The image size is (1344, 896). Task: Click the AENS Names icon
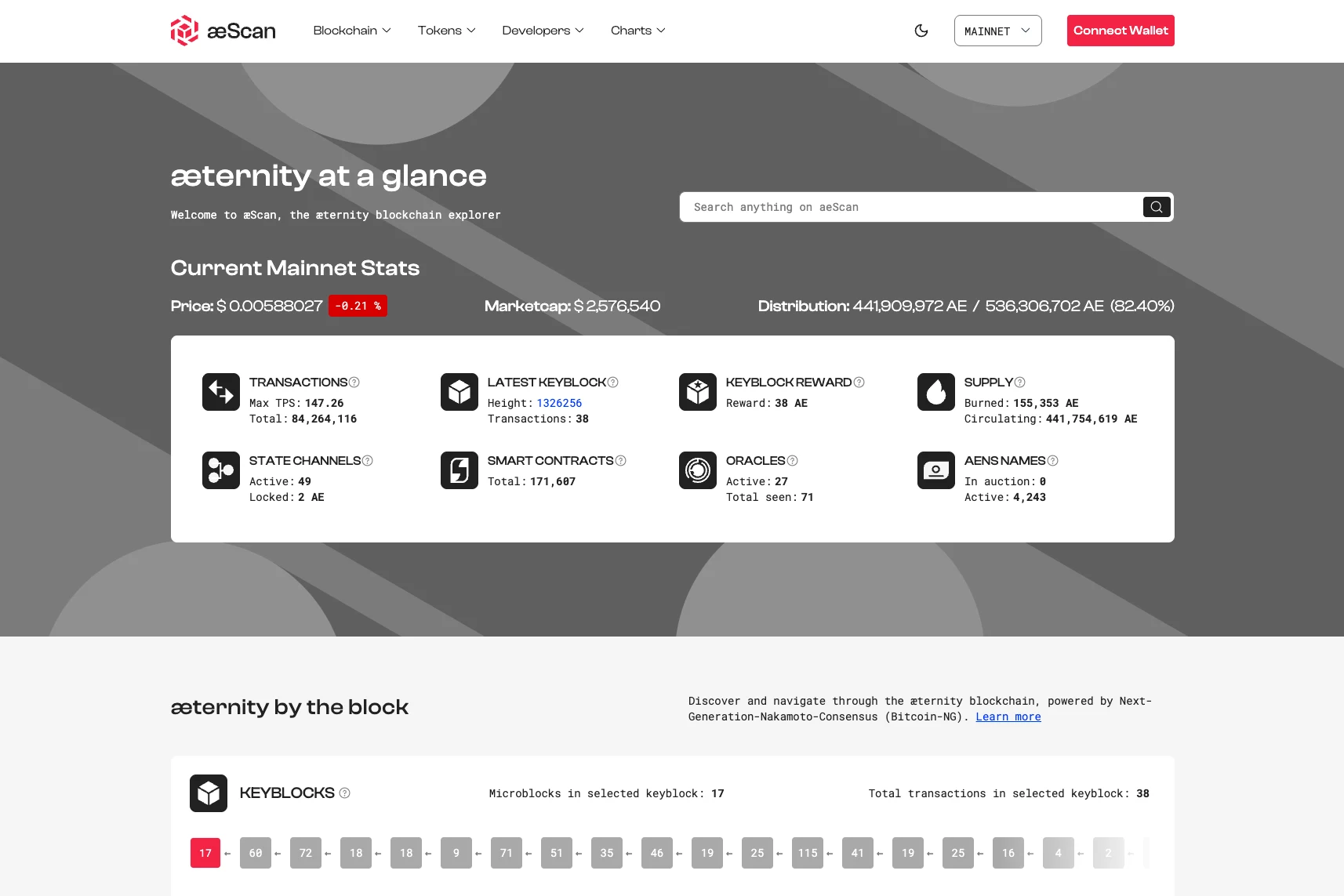point(936,470)
